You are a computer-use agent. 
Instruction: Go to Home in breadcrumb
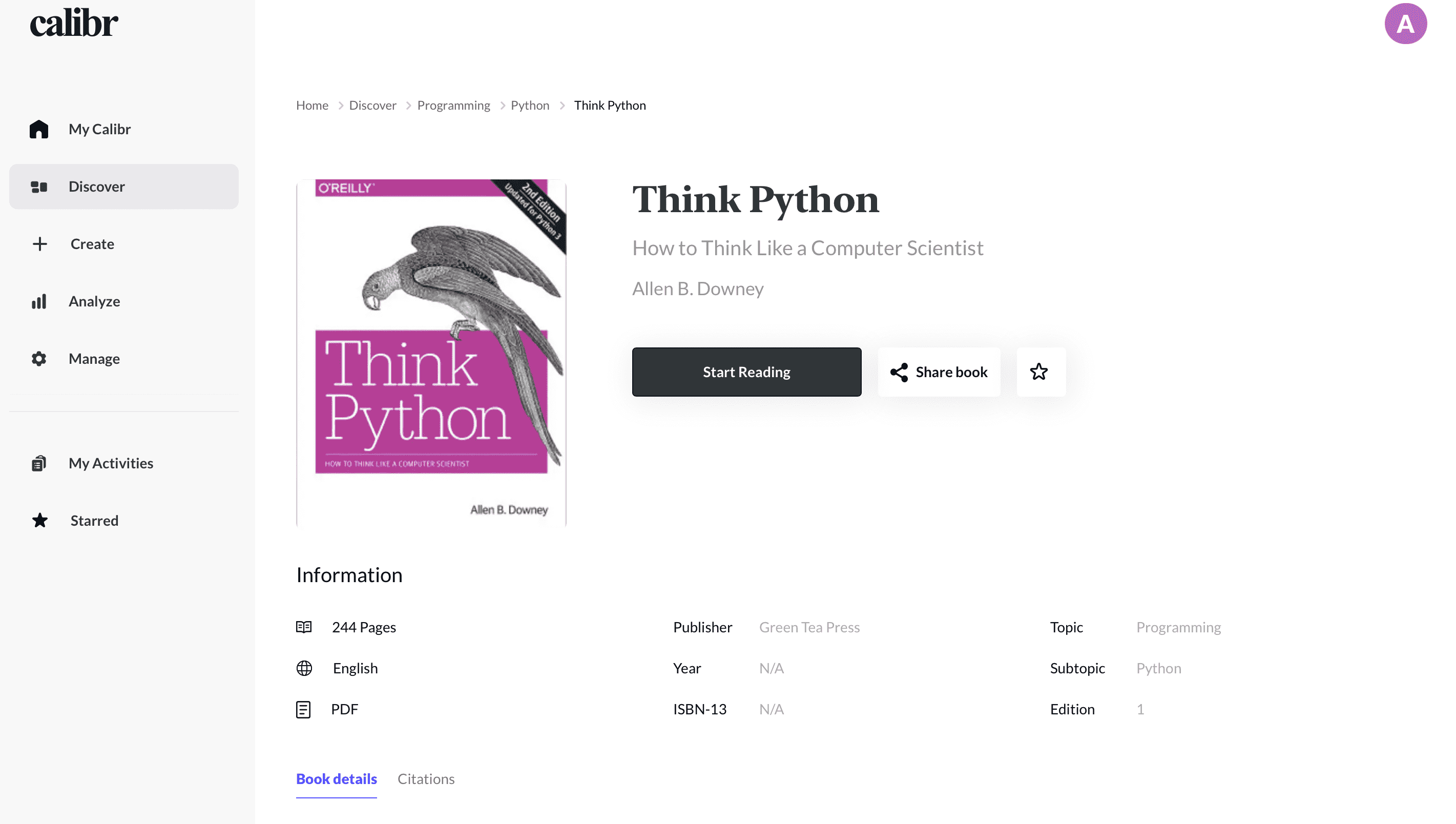[312, 105]
